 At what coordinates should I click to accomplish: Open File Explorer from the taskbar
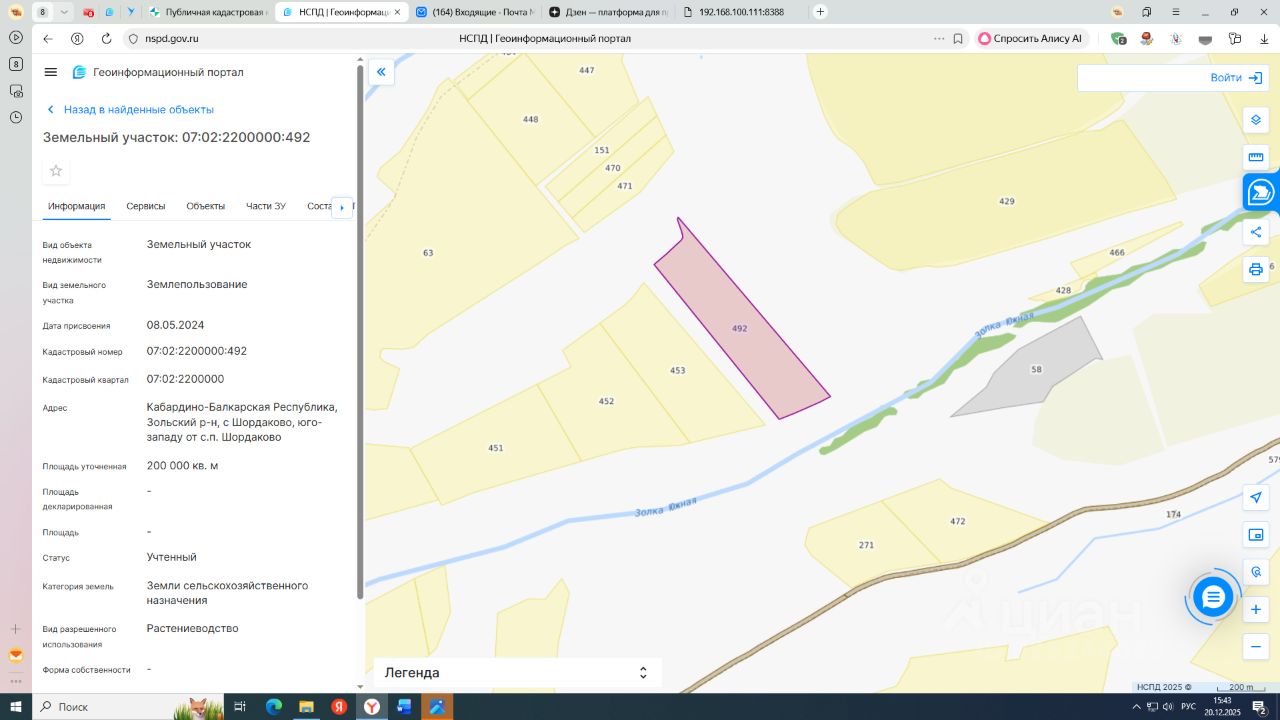[x=306, y=707]
